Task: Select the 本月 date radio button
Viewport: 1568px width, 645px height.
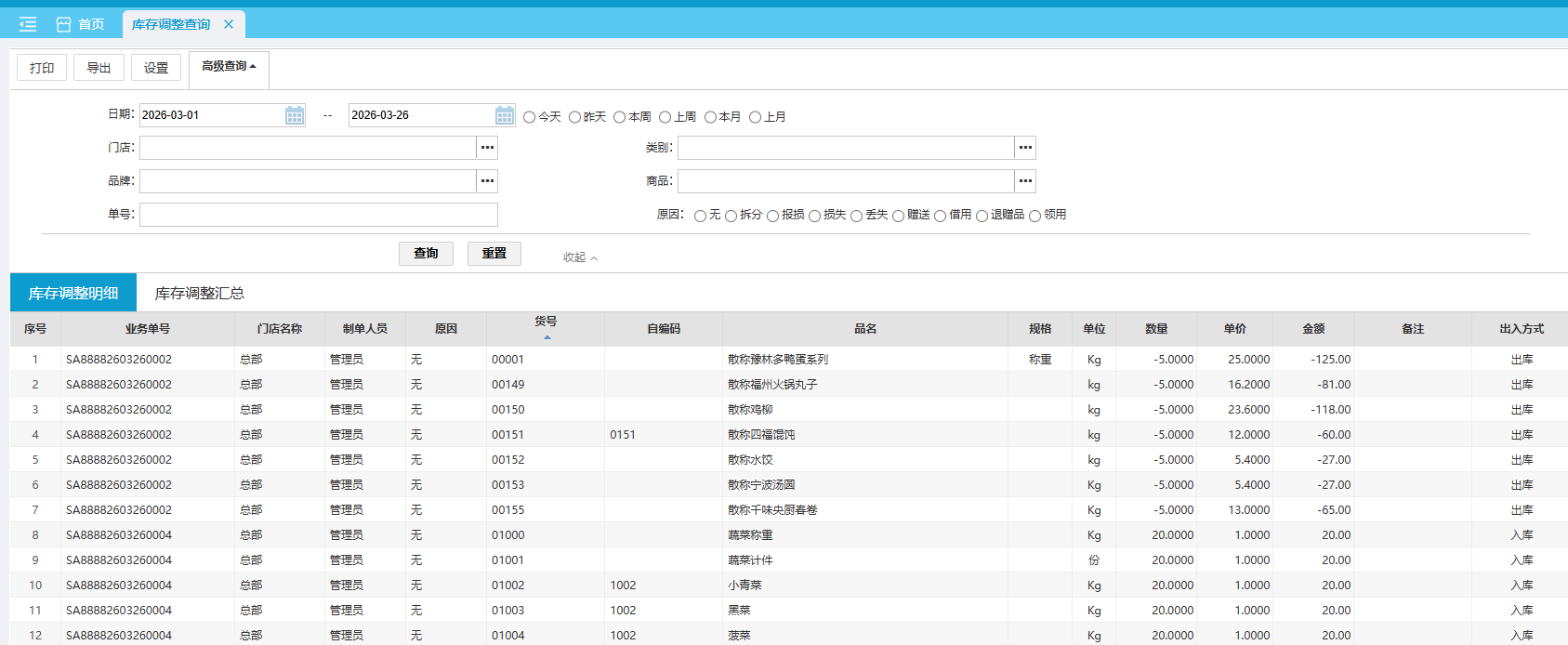Action: click(x=710, y=117)
